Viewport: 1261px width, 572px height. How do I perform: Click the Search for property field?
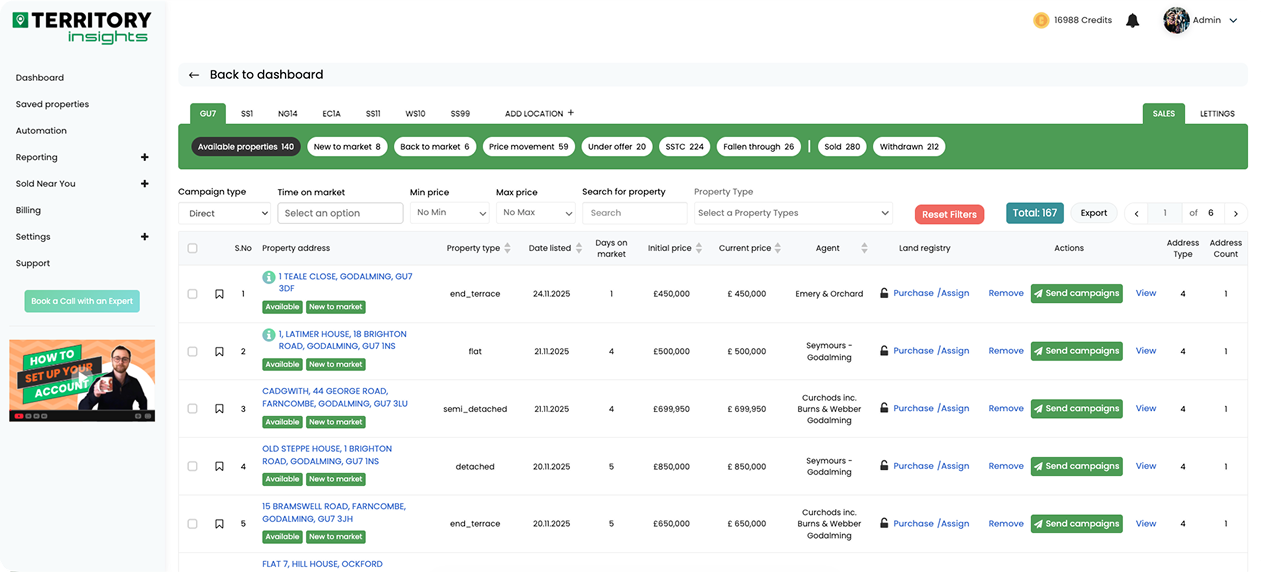coord(634,213)
